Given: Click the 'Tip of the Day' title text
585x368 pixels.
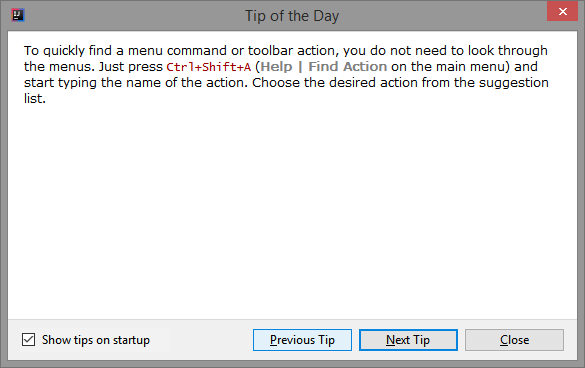Looking at the screenshot, I should pos(292,16).
